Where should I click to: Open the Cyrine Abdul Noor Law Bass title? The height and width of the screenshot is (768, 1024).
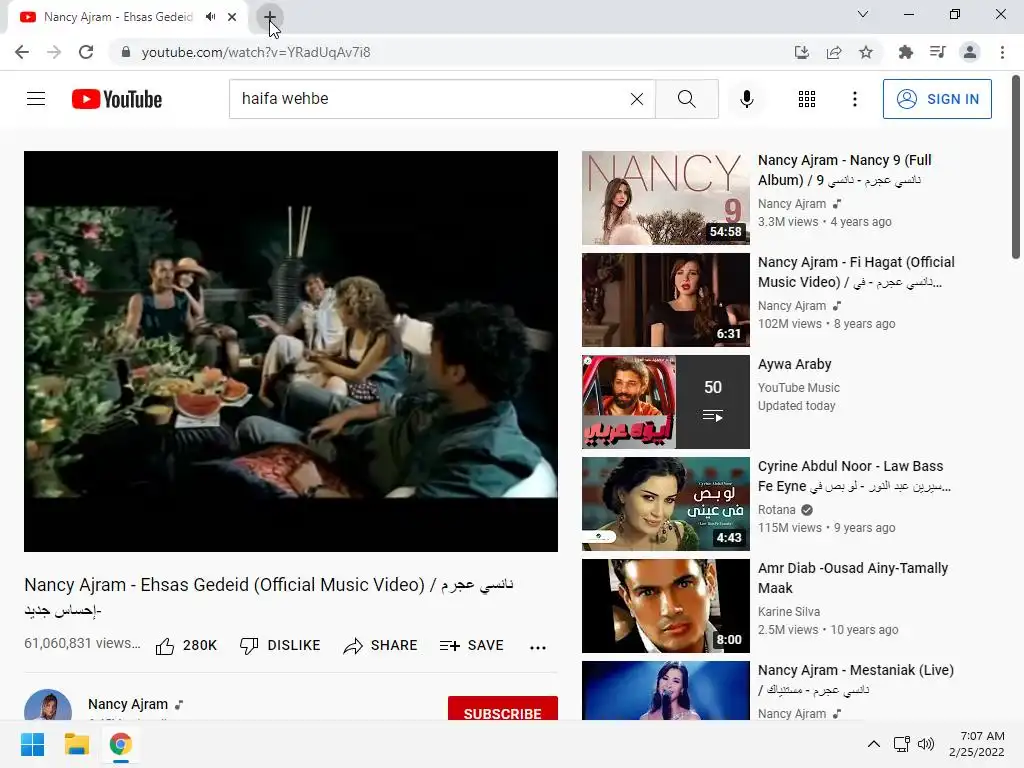click(854, 476)
